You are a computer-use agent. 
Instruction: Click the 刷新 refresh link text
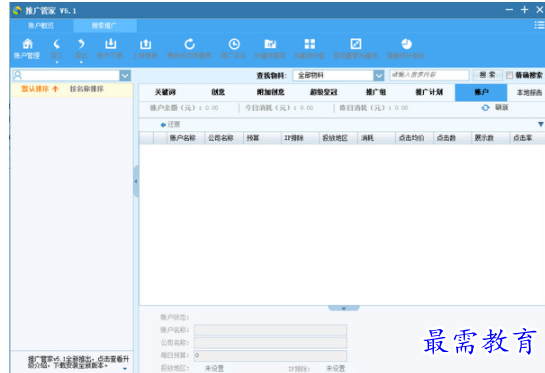502,107
